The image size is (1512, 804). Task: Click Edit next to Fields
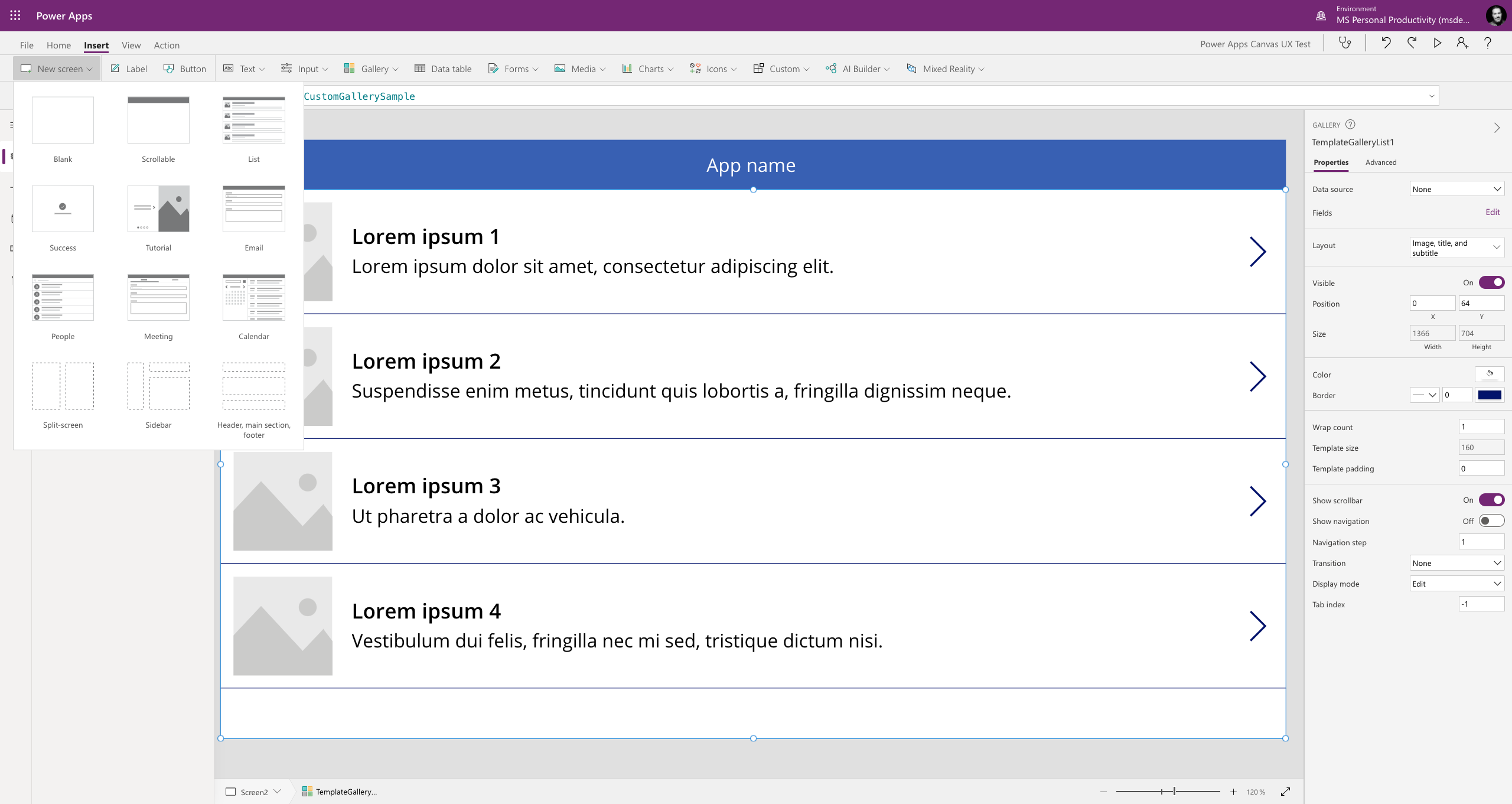point(1493,212)
